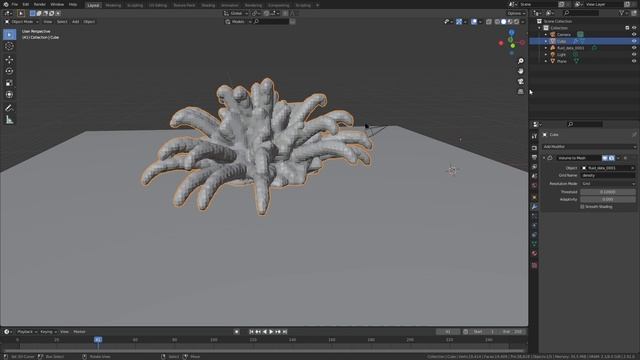Open View Layer properties tab
The image size is (640, 360).
[534, 167]
